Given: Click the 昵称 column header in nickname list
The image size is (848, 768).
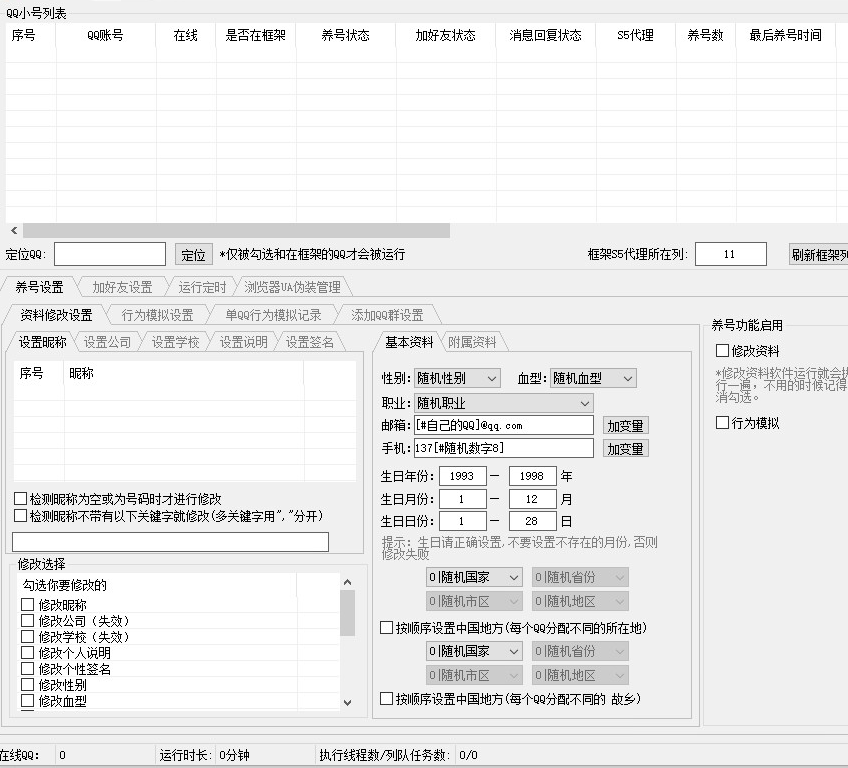Looking at the screenshot, I should coord(184,373).
